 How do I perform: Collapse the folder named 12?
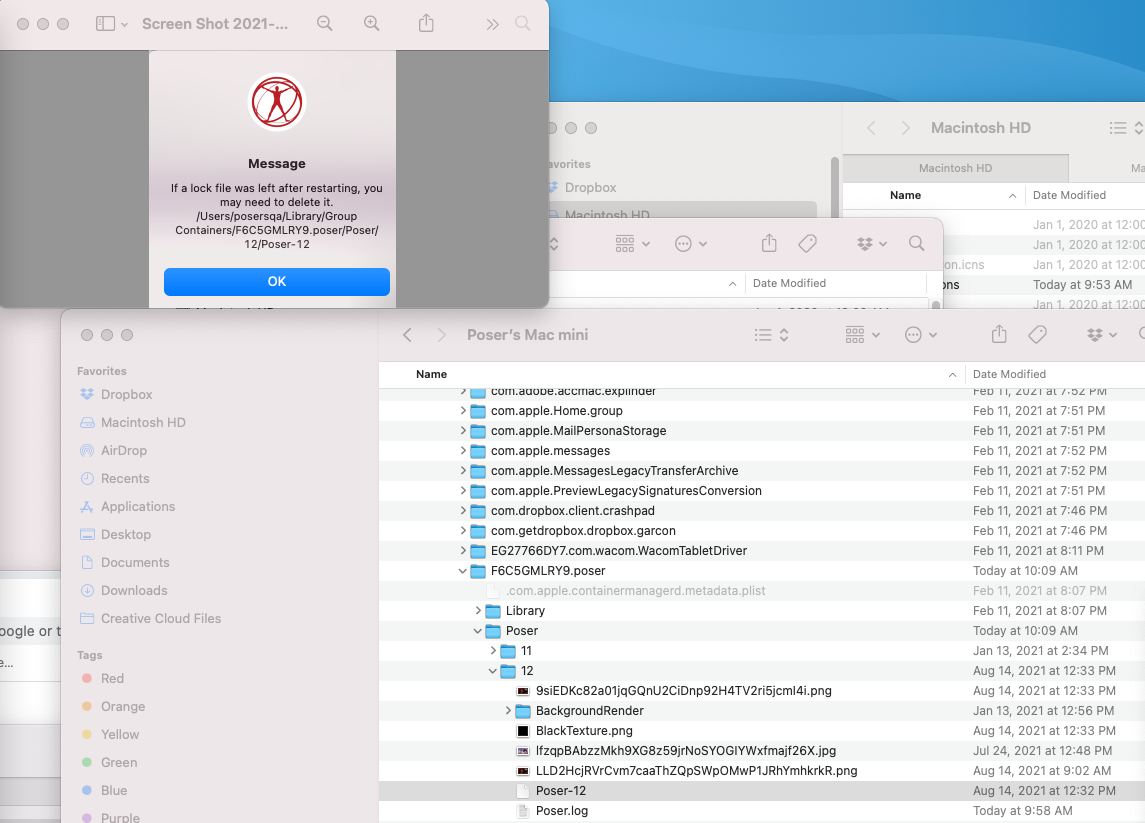(493, 671)
